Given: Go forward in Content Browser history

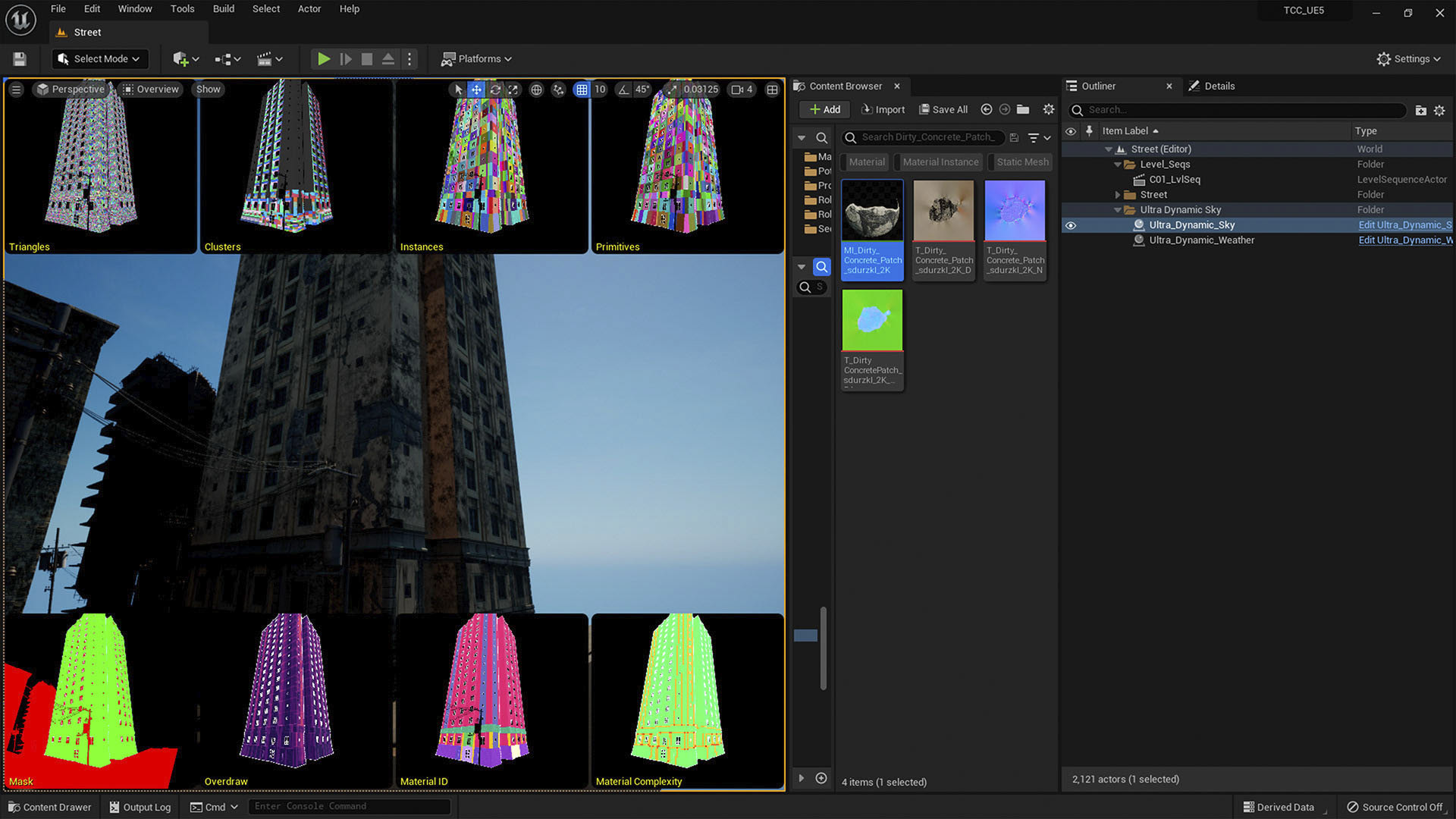Looking at the screenshot, I should (x=1005, y=109).
